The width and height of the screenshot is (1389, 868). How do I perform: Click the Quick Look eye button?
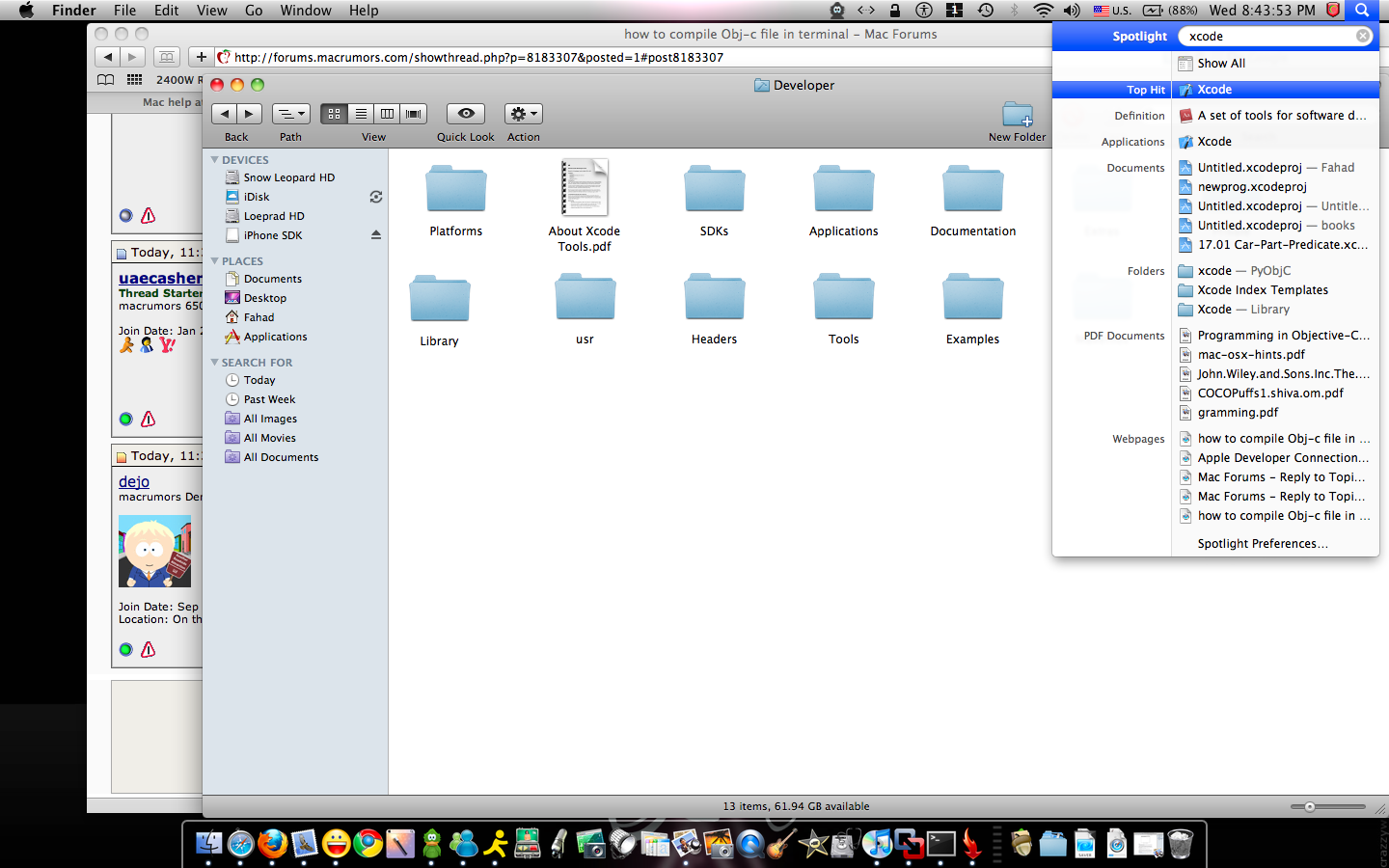[466, 114]
